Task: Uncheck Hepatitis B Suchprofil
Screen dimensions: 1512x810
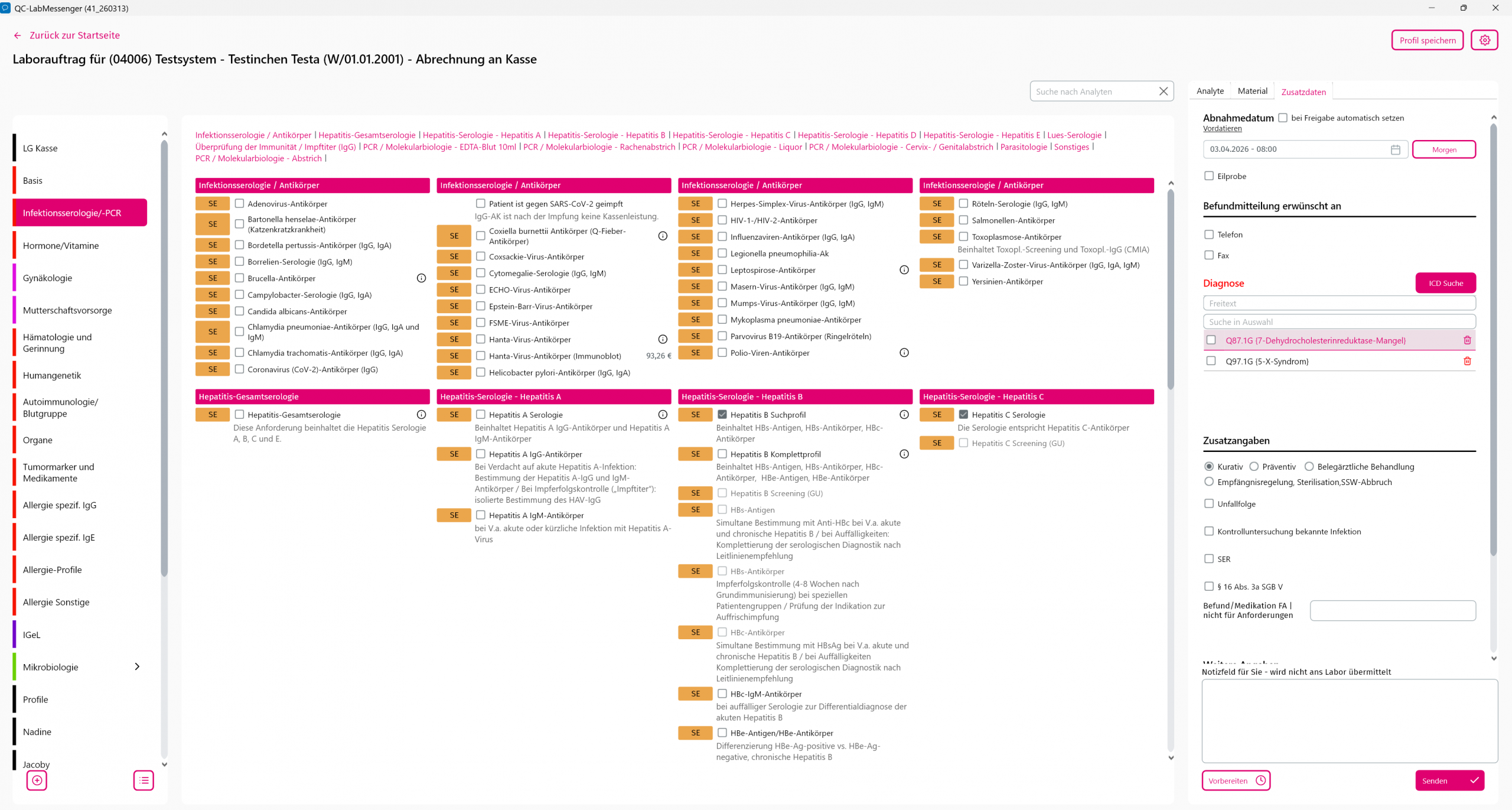Action: [722, 415]
